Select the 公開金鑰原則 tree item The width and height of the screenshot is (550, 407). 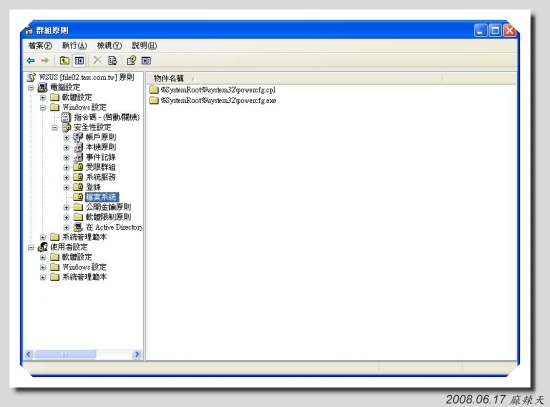coord(108,207)
